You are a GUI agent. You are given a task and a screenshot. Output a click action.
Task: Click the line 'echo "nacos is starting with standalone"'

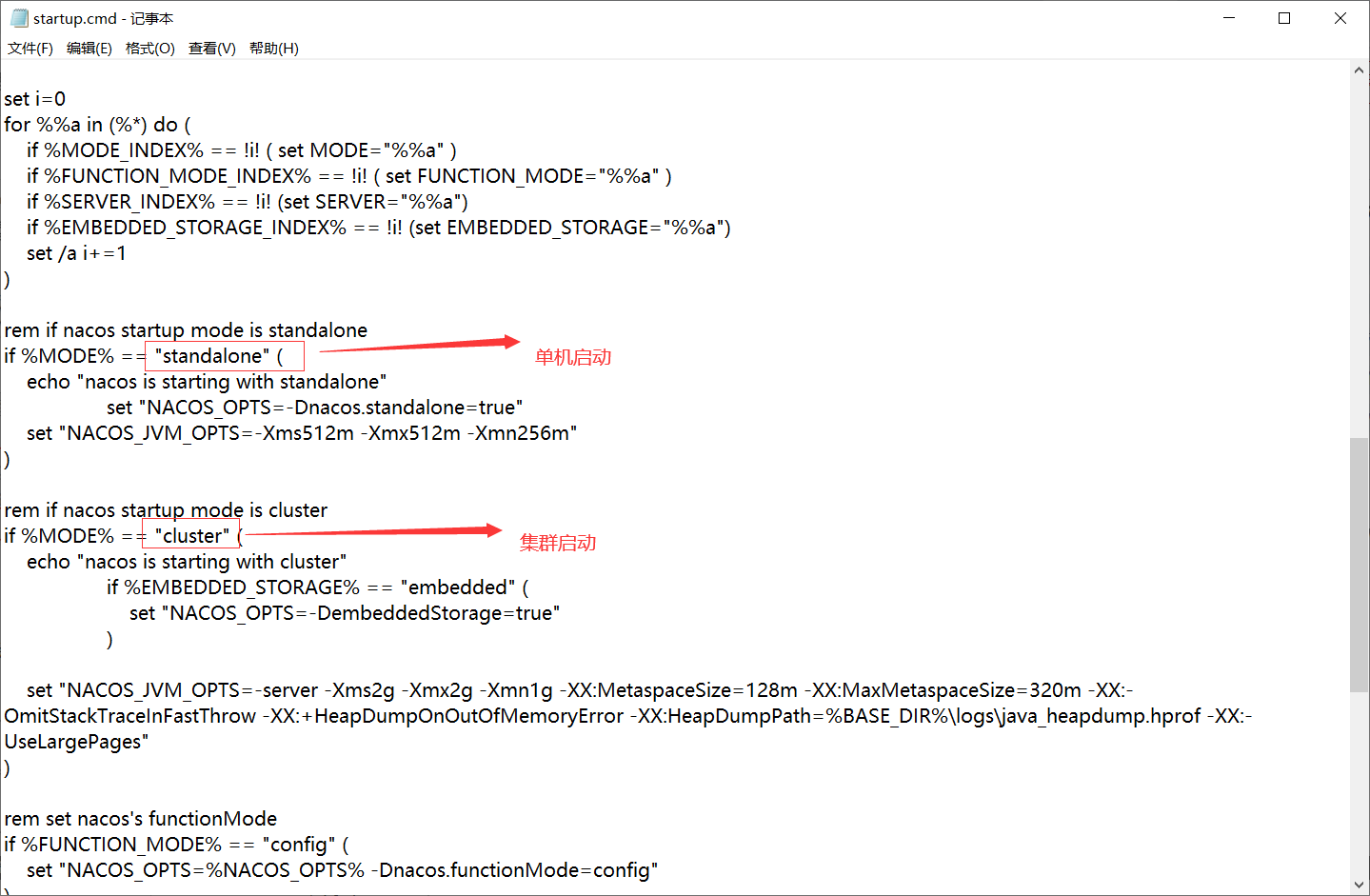(207, 382)
